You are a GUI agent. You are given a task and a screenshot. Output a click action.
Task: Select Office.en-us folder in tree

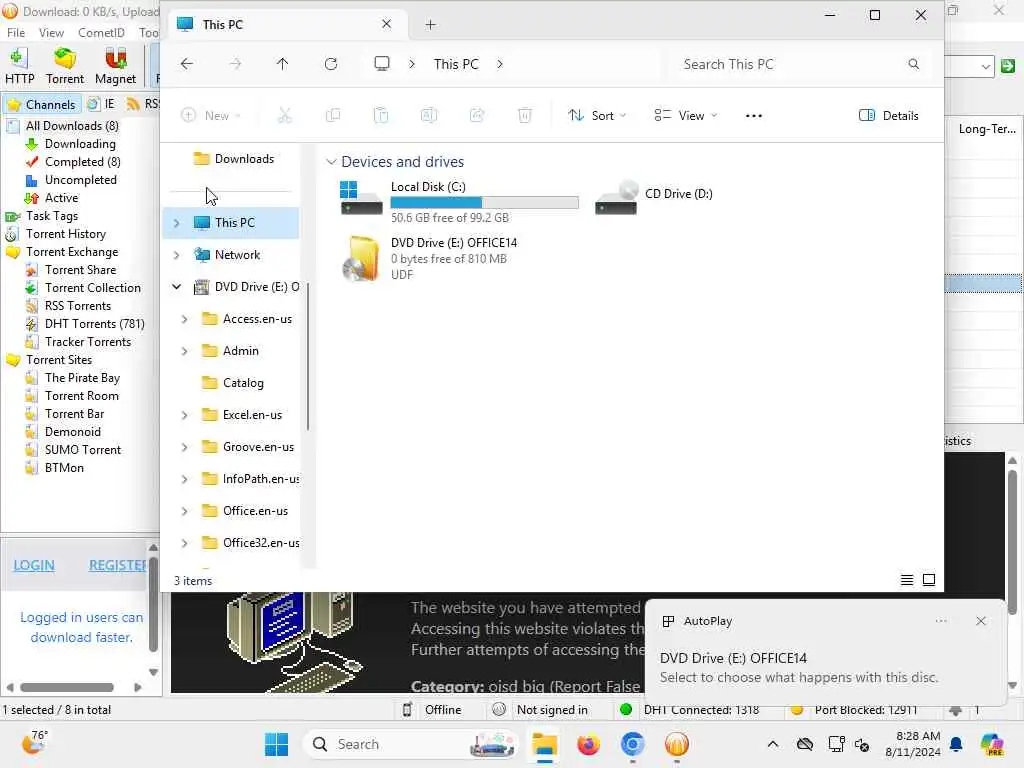245,511
